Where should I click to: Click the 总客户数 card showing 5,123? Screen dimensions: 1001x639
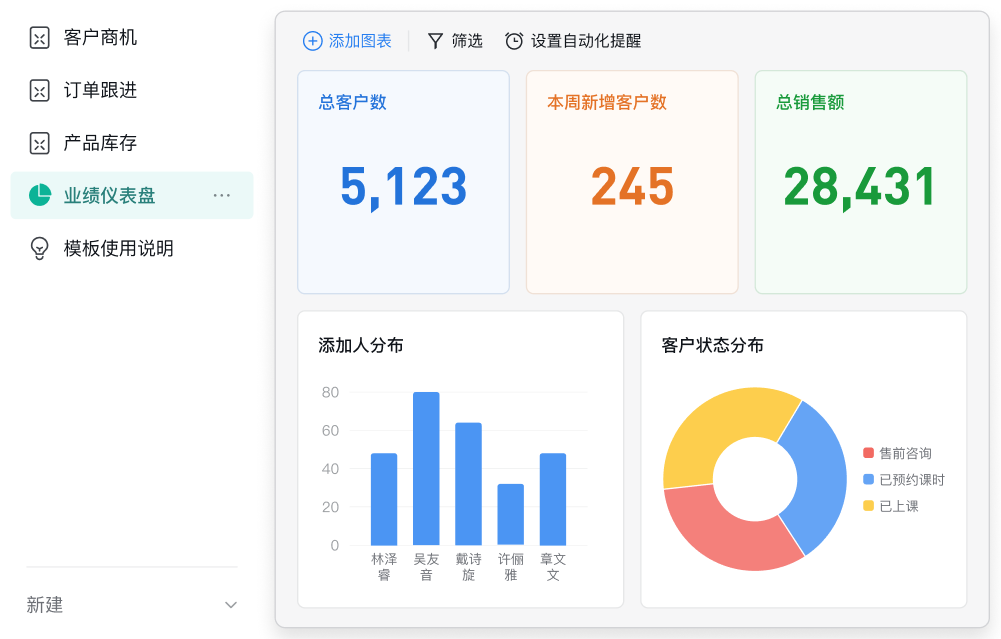tap(403, 182)
